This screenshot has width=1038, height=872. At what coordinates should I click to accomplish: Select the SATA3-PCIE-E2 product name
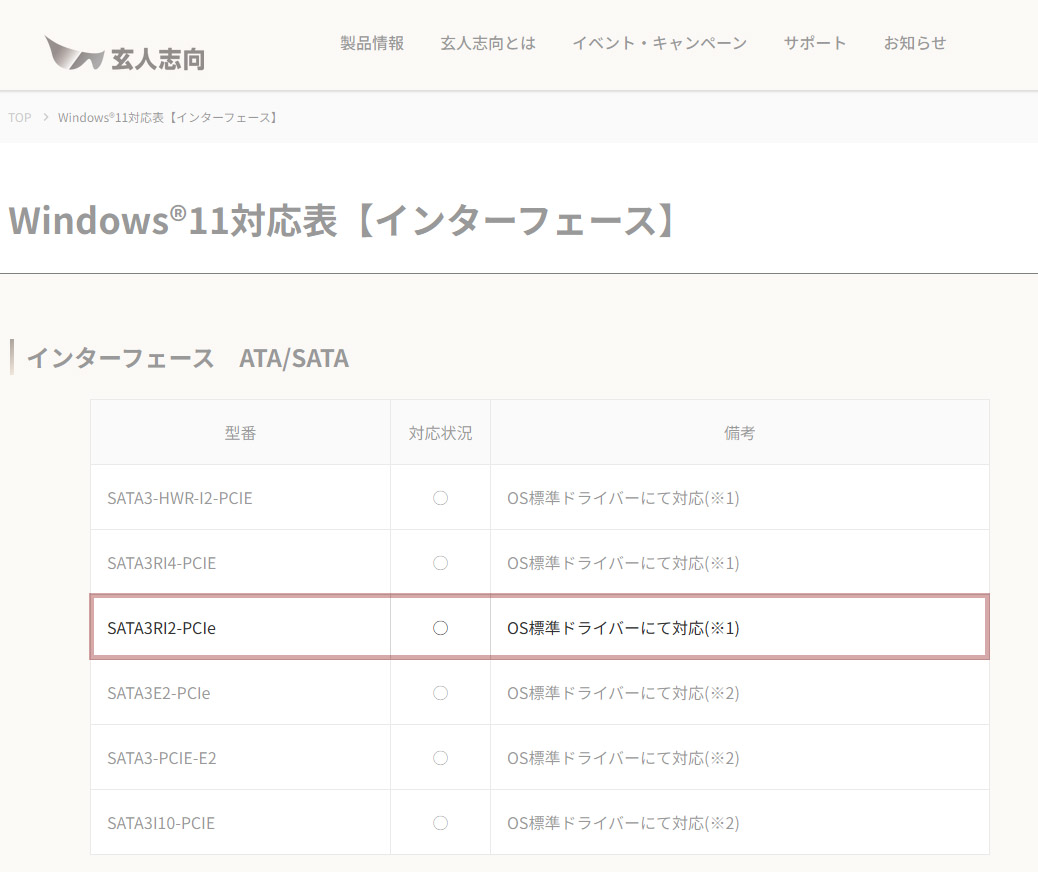click(163, 758)
